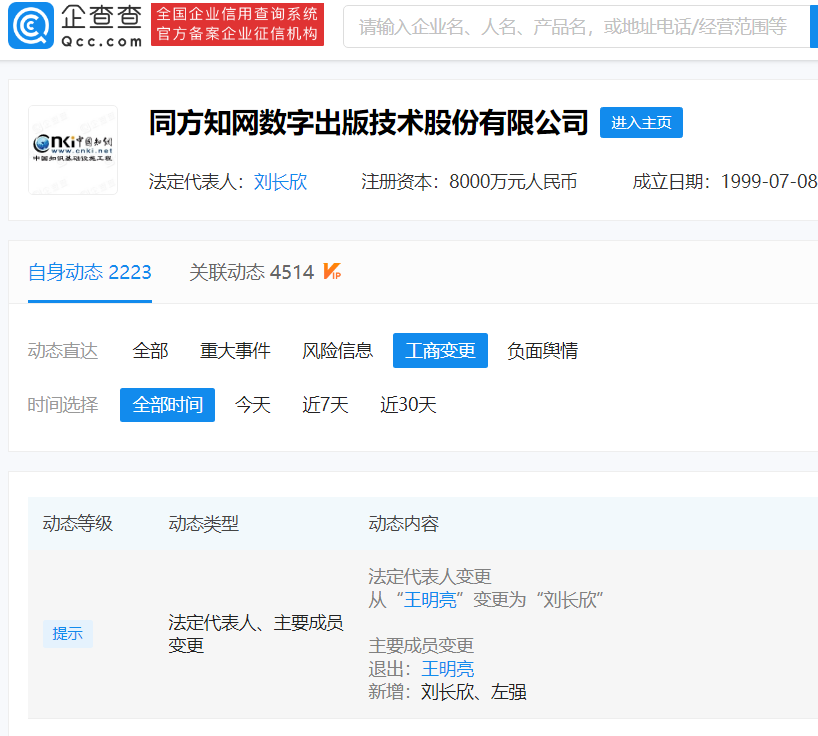Click the 全国企业信用查询系统 red banner
818x736 pixels.
click(x=237, y=24)
